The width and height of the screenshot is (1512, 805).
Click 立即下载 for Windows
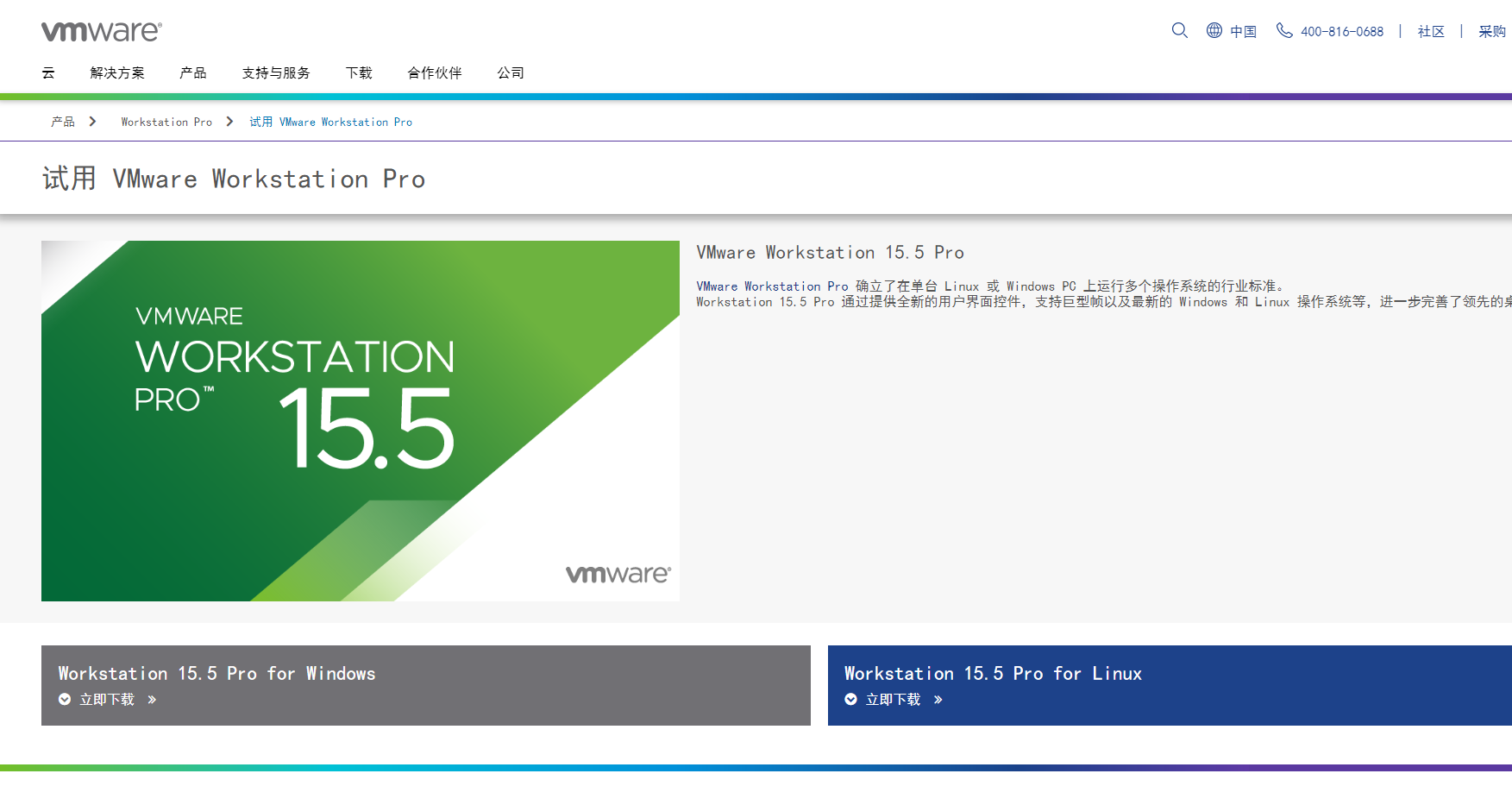pos(107,700)
